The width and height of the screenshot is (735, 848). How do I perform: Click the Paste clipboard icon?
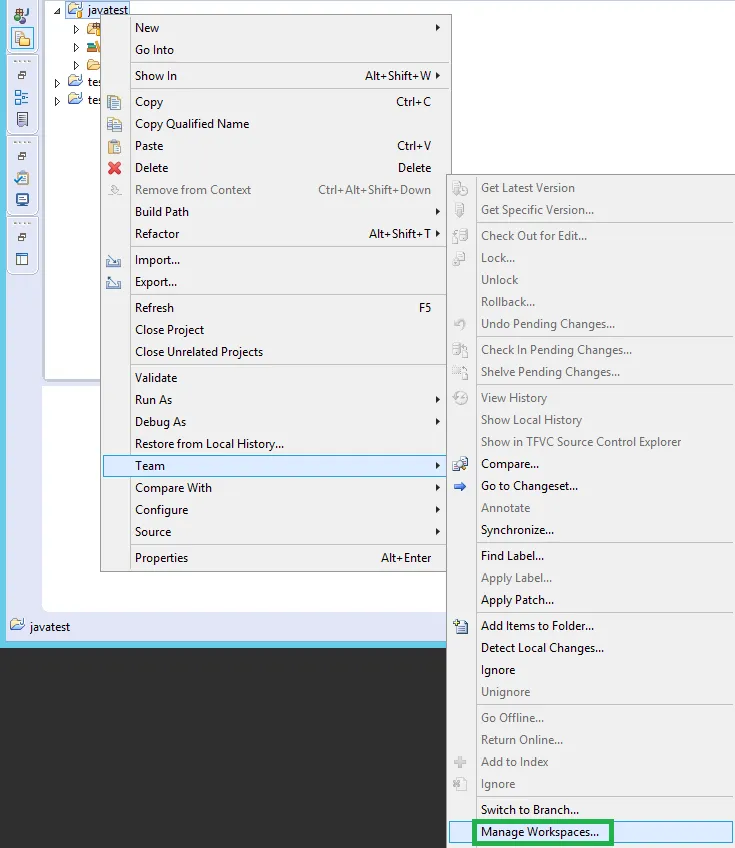[114, 147]
